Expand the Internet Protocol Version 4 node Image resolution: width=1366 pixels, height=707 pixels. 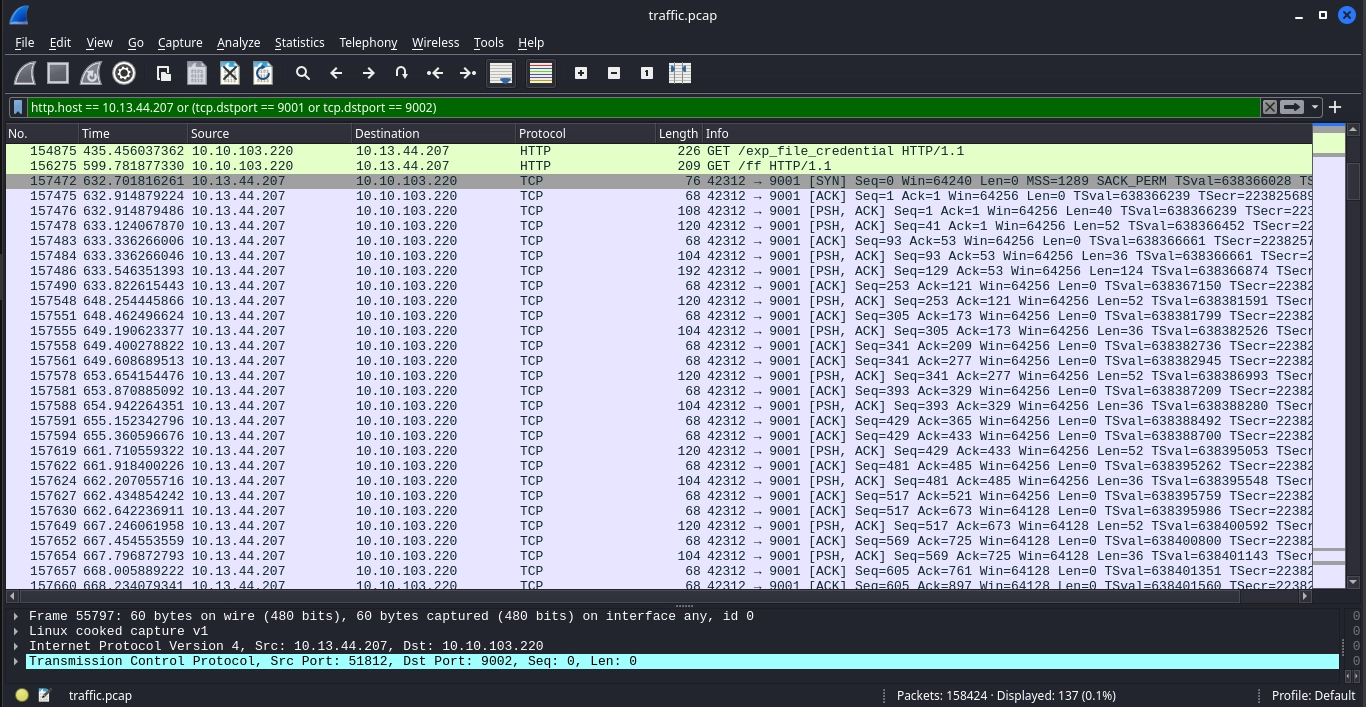click(16, 646)
